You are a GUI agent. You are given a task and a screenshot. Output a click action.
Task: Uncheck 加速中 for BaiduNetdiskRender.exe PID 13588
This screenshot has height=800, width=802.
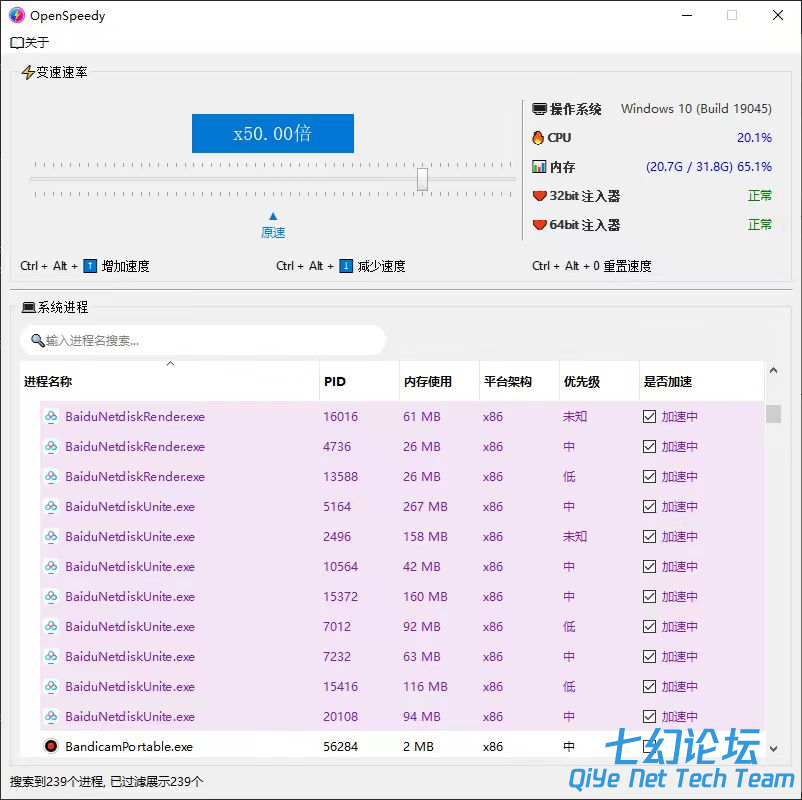[649, 477]
